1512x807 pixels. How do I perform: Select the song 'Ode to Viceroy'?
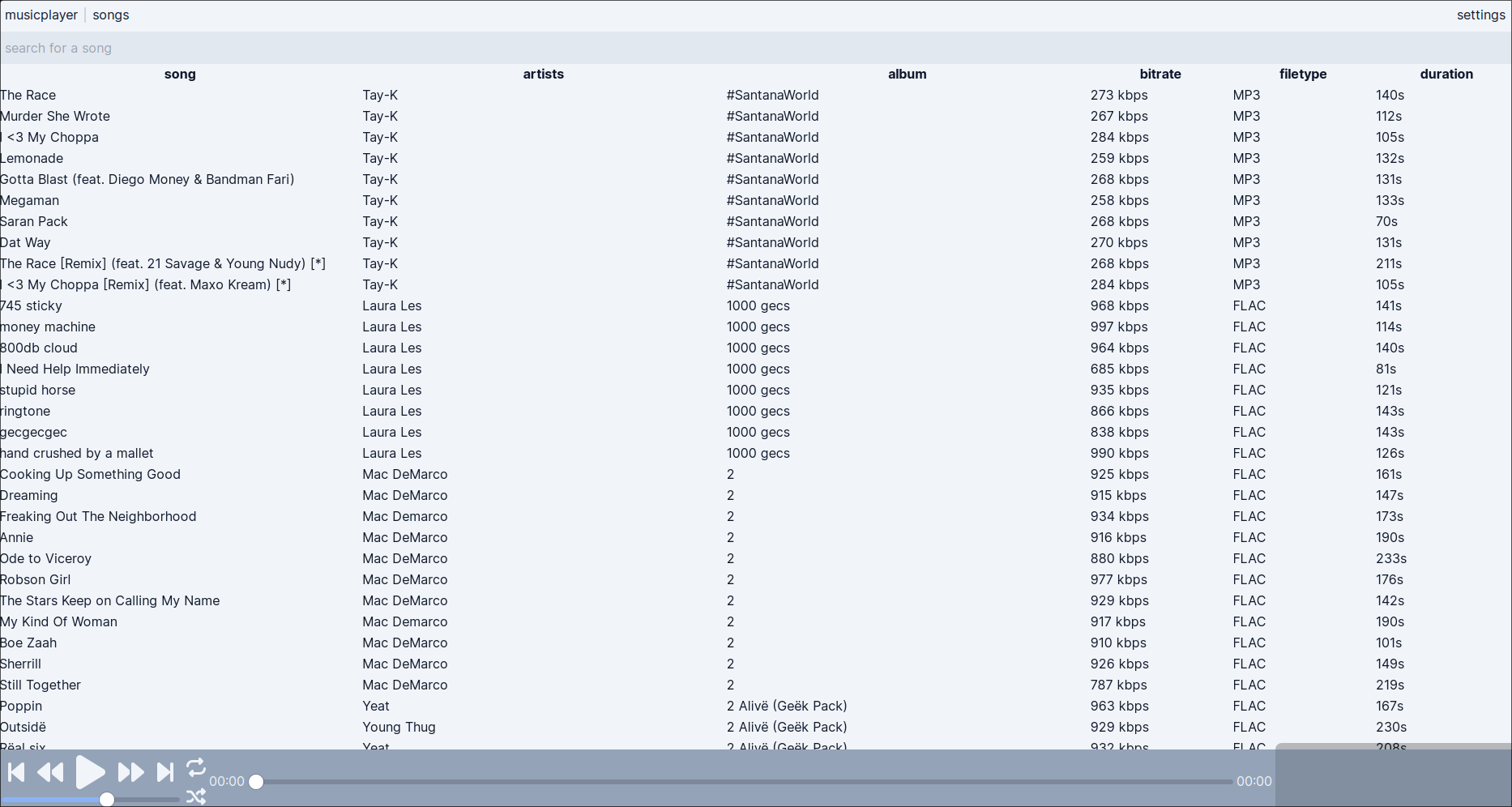pos(46,558)
